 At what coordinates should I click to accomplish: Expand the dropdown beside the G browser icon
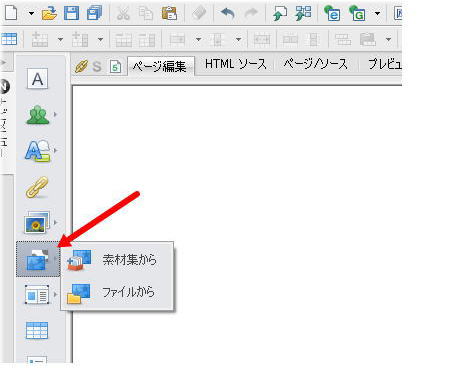(377, 14)
